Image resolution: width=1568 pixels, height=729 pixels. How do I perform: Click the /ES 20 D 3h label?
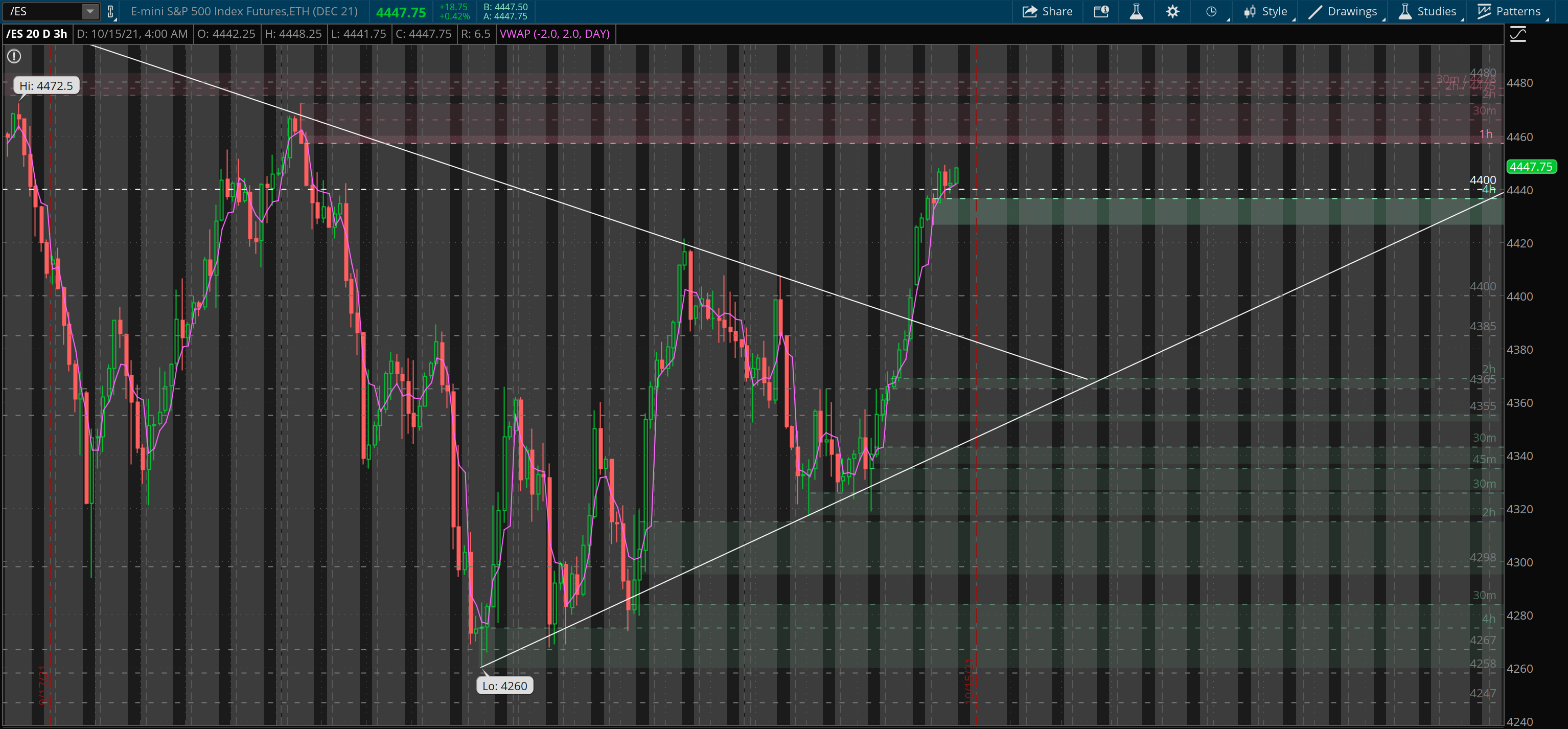[x=36, y=34]
